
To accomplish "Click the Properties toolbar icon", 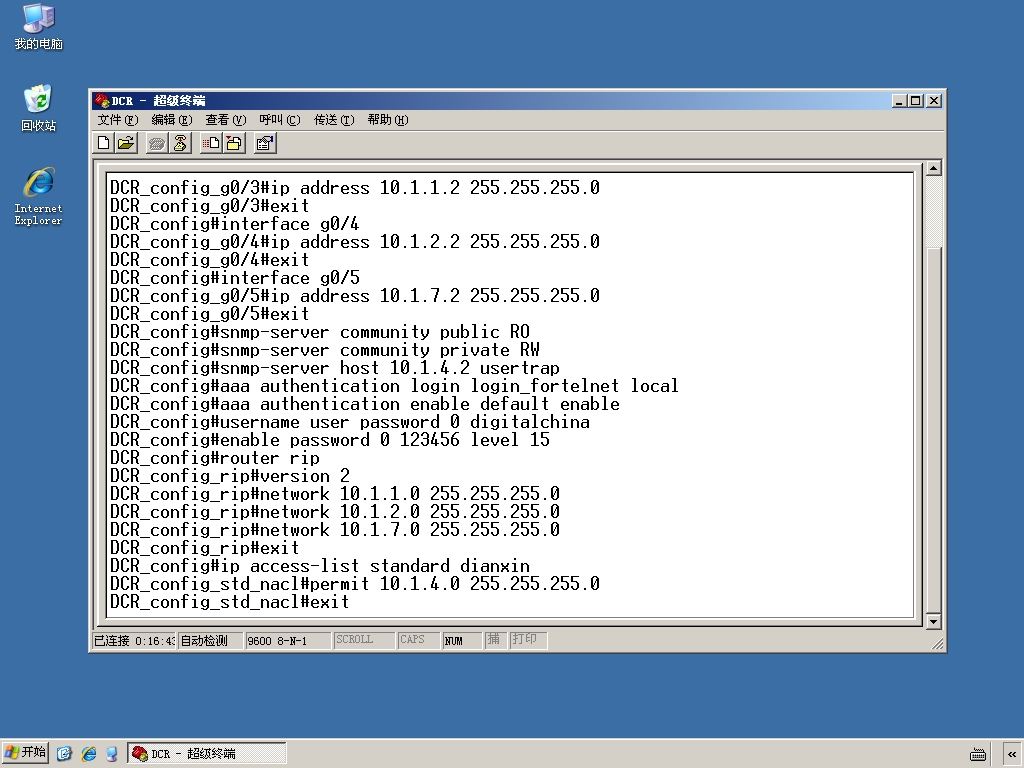I will coord(265,143).
